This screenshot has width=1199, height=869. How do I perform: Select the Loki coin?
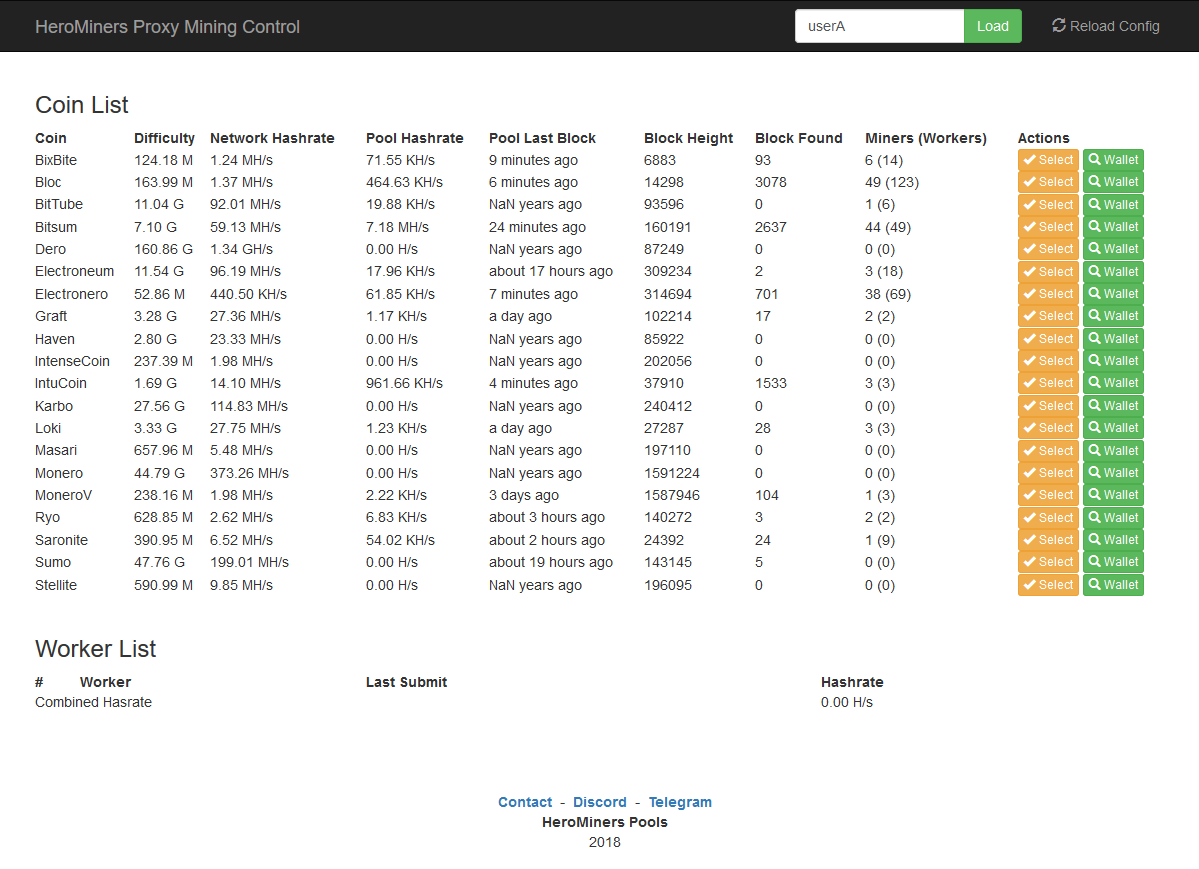pyautogui.click(x=1048, y=428)
